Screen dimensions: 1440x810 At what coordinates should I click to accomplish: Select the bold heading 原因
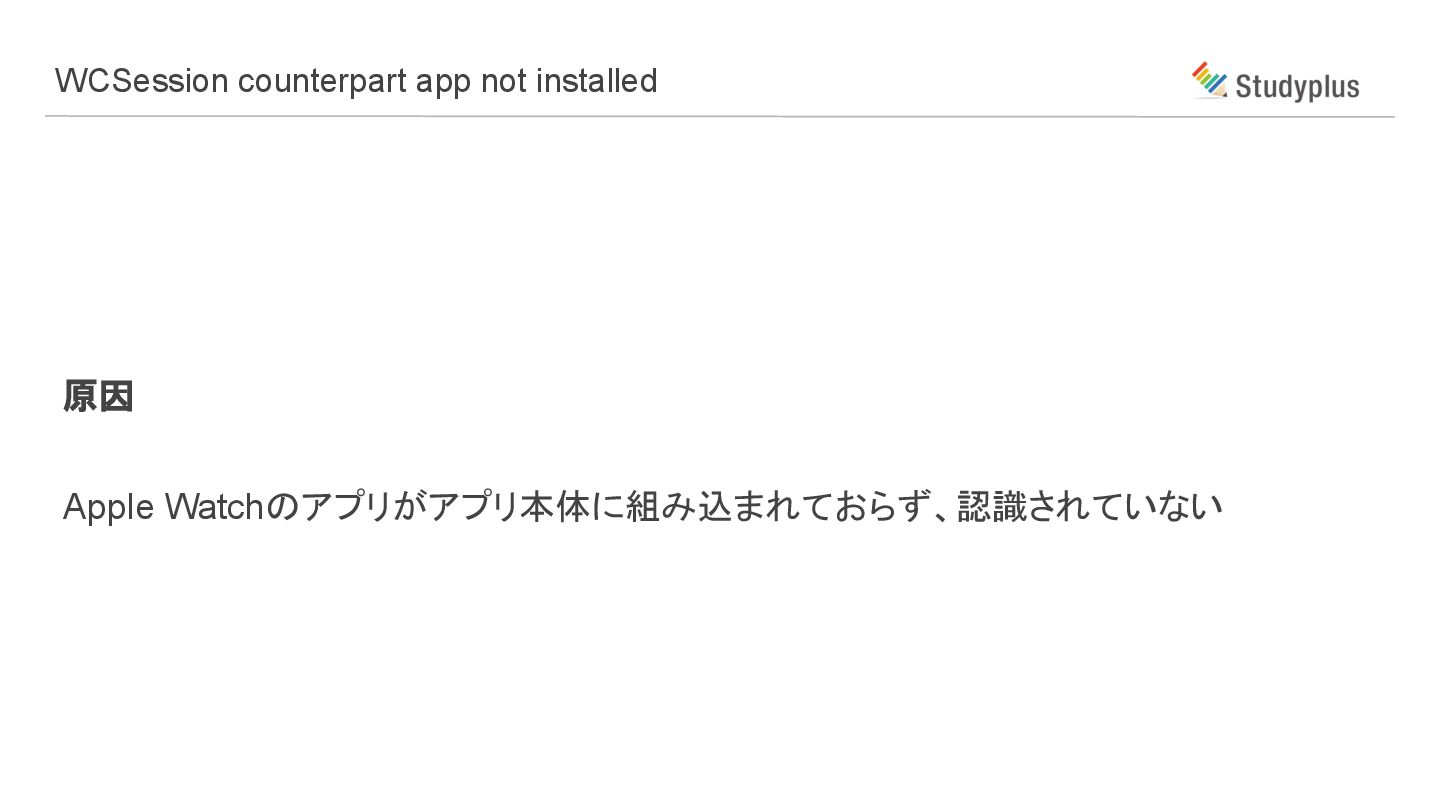[x=98, y=396]
